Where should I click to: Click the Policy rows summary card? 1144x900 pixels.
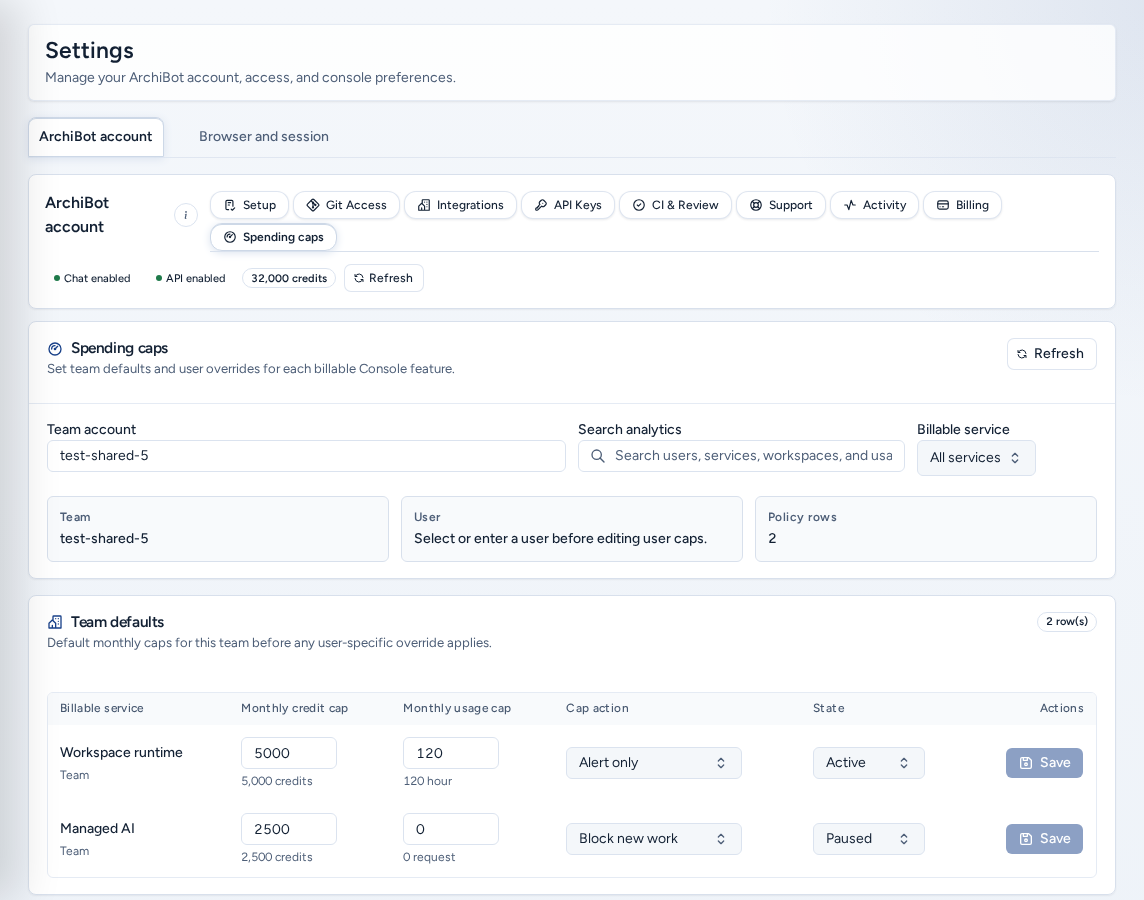[x=925, y=529]
